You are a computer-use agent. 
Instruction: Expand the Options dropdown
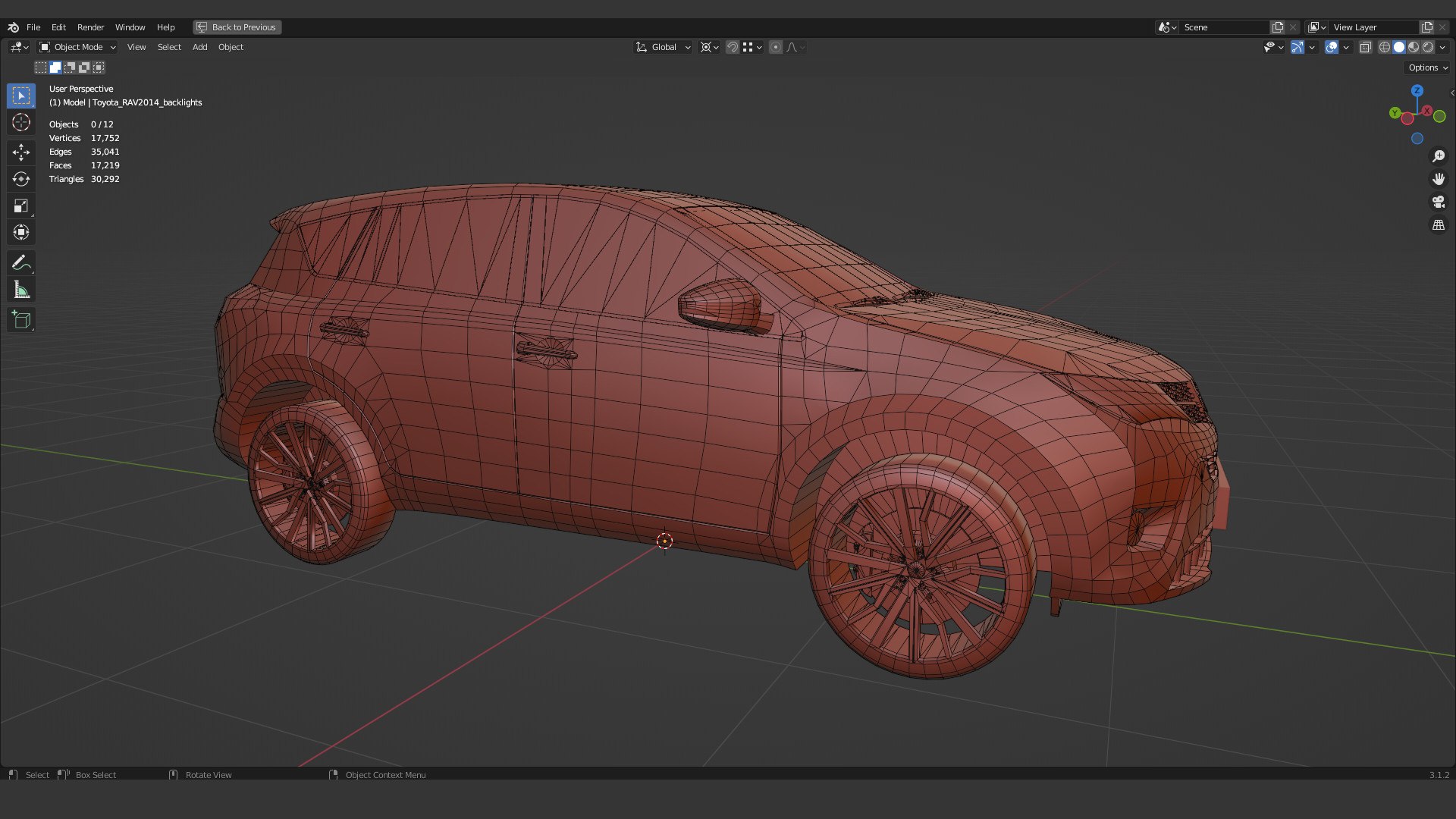point(1428,67)
